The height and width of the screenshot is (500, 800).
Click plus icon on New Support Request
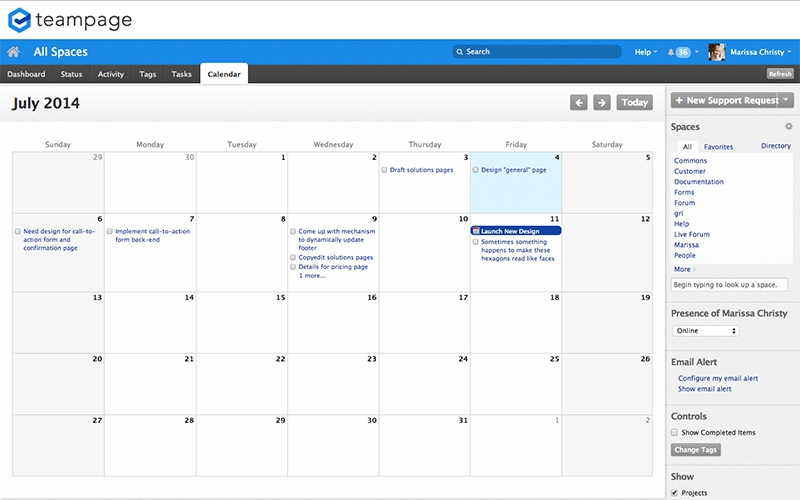679,101
